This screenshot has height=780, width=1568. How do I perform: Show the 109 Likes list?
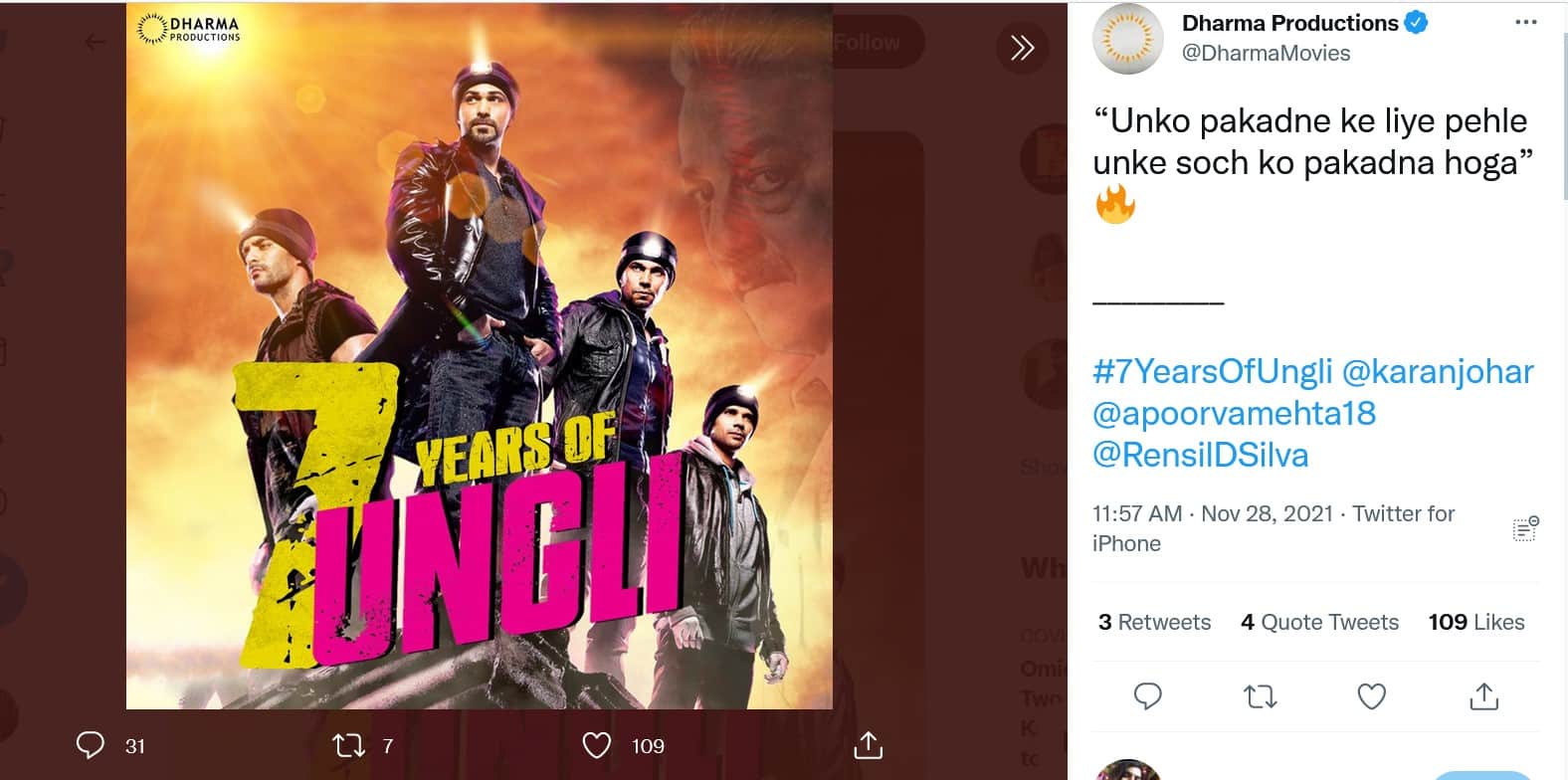click(1476, 622)
